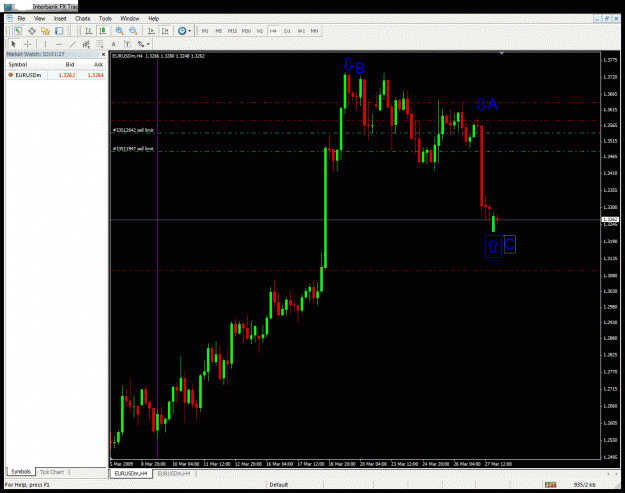Click the chart shift triangle marker
The width and height of the screenshot is (625, 493).
point(502,53)
